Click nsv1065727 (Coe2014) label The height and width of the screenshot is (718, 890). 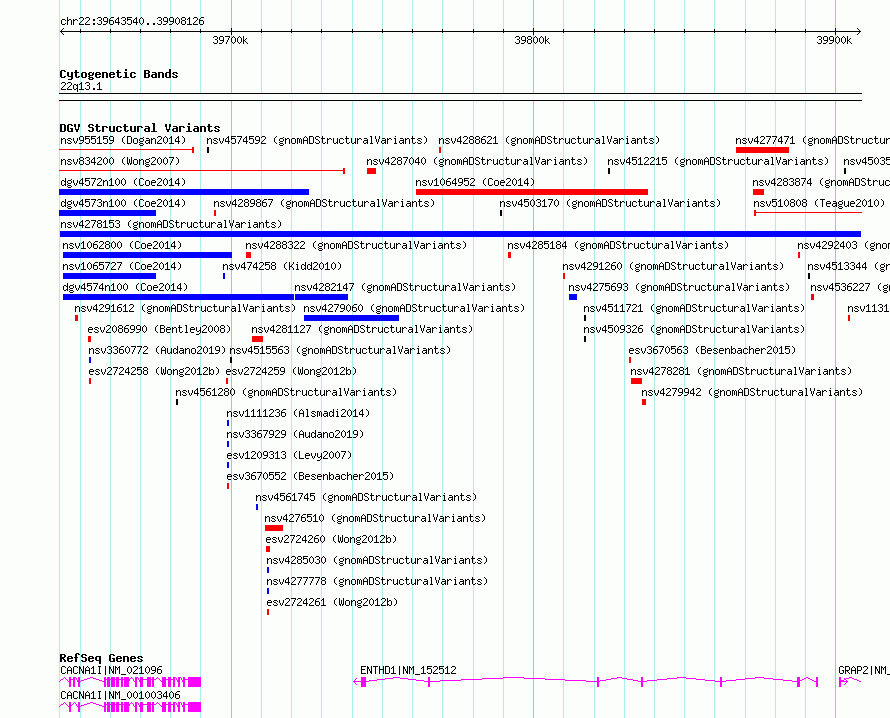point(122,266)
